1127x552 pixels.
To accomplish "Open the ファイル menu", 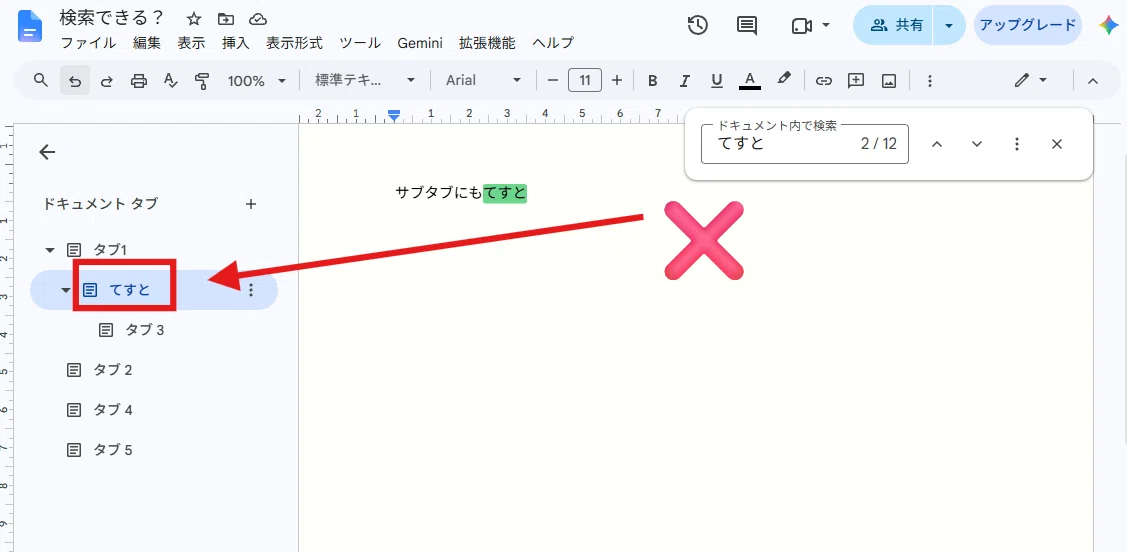I will pos(88,42).
